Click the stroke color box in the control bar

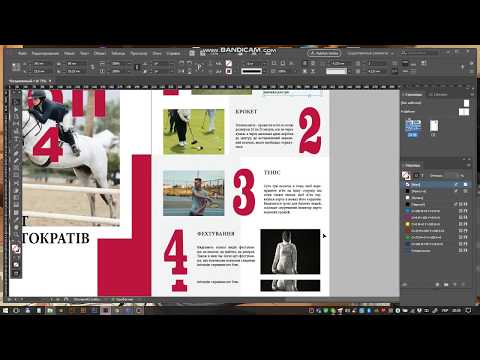[x=229, y=71]
